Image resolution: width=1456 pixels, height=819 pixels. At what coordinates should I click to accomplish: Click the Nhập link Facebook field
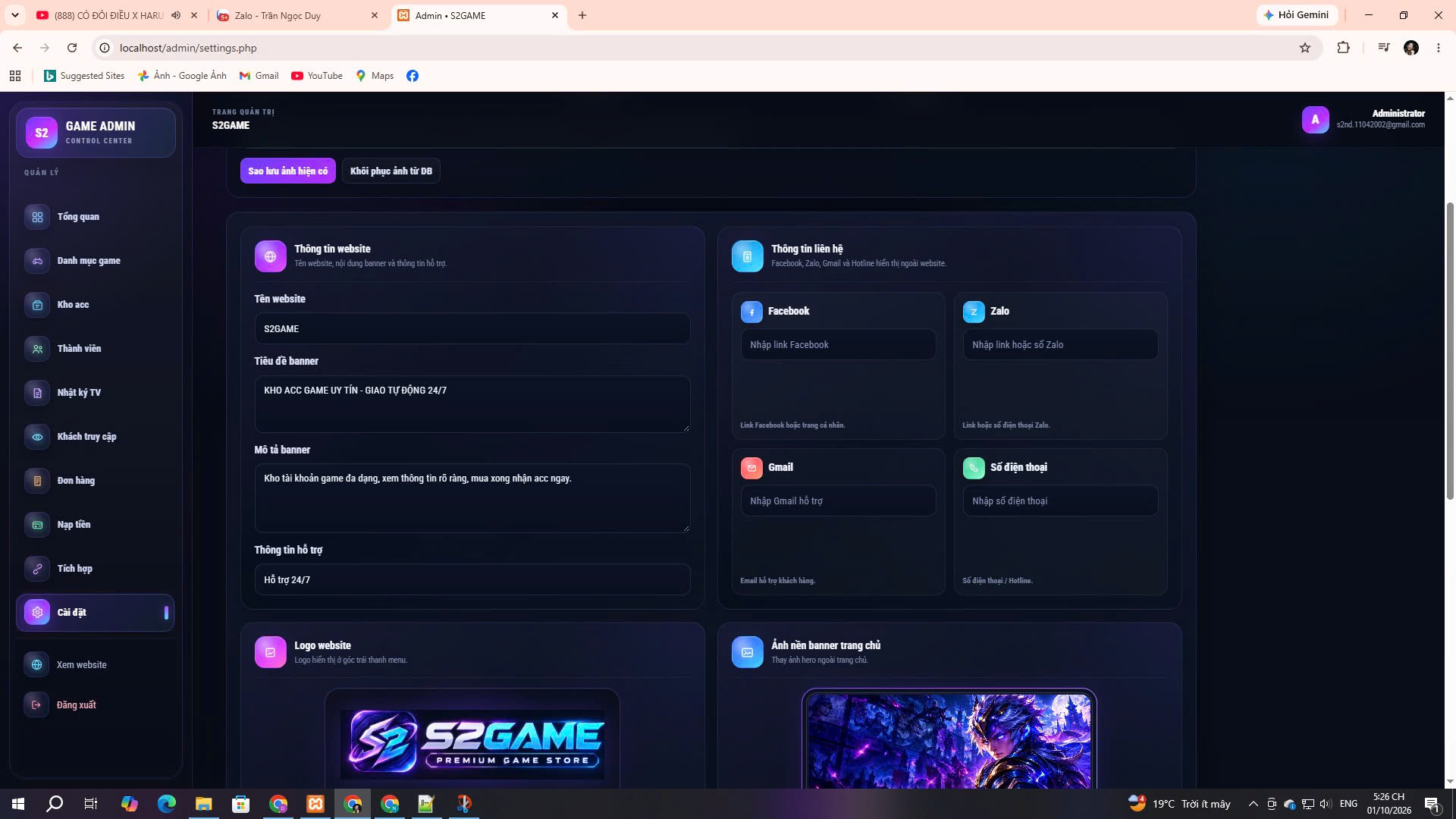point(838,345)
